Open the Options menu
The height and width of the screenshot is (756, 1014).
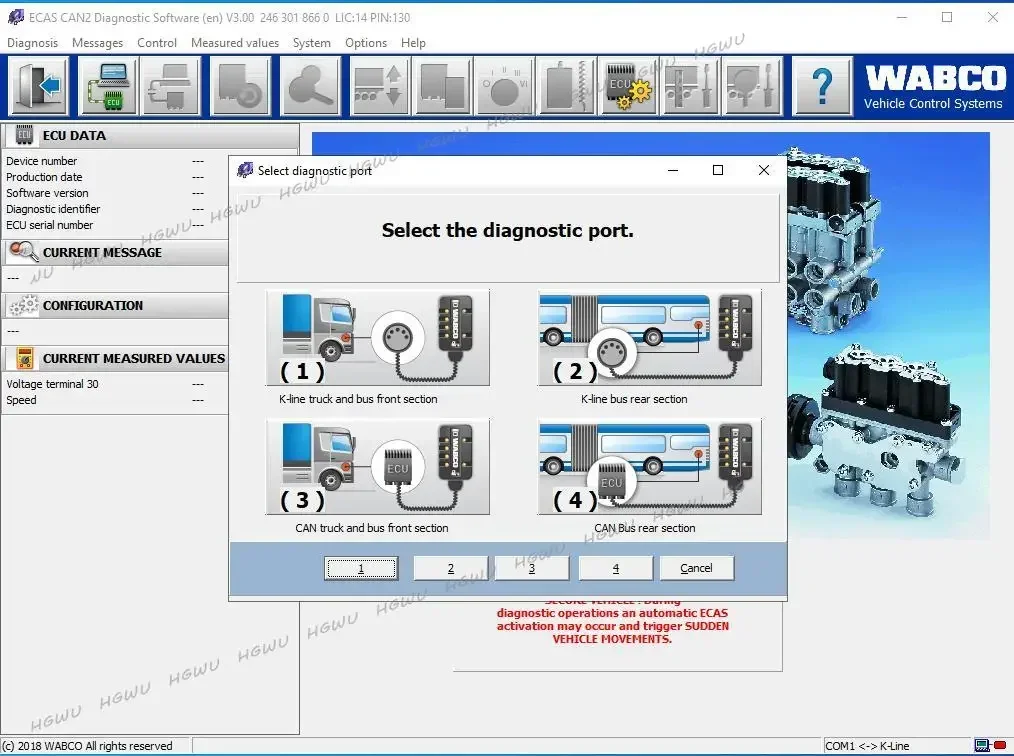pos(366,43)
